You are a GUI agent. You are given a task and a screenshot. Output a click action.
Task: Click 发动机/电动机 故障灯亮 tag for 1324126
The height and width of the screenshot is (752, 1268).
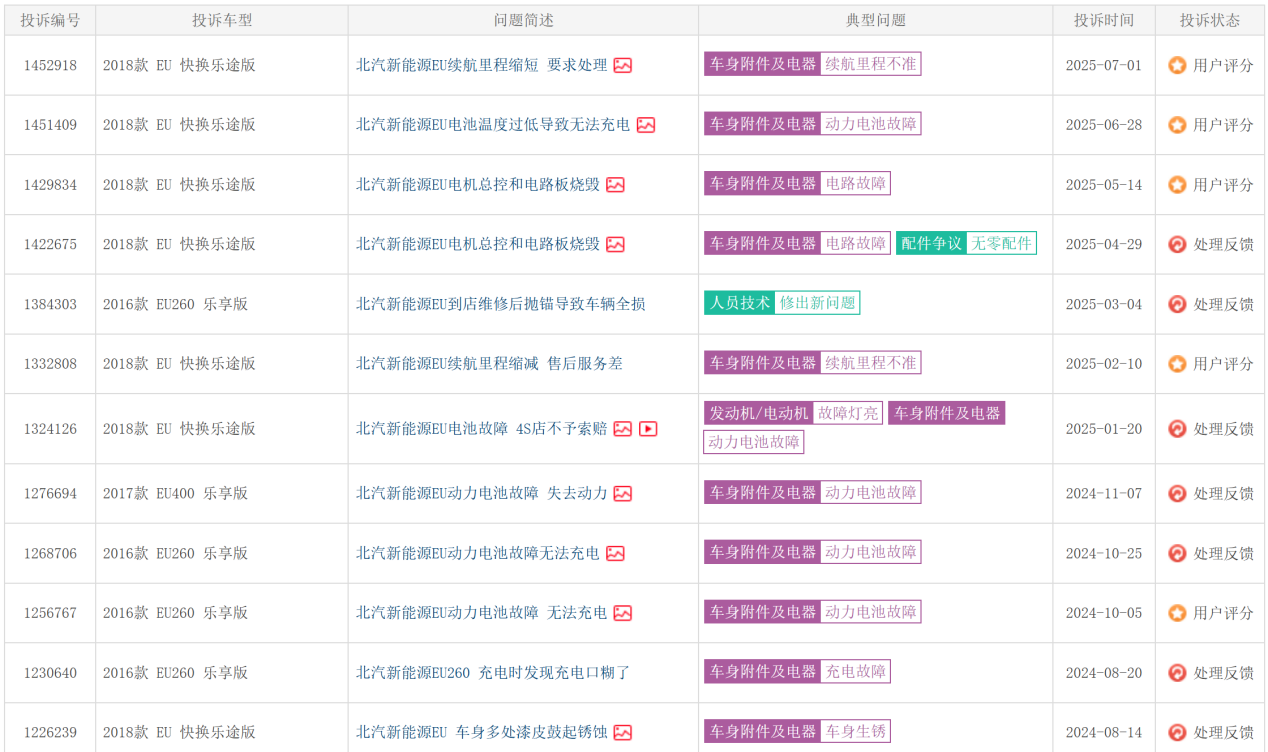click(x=793, y=413)
